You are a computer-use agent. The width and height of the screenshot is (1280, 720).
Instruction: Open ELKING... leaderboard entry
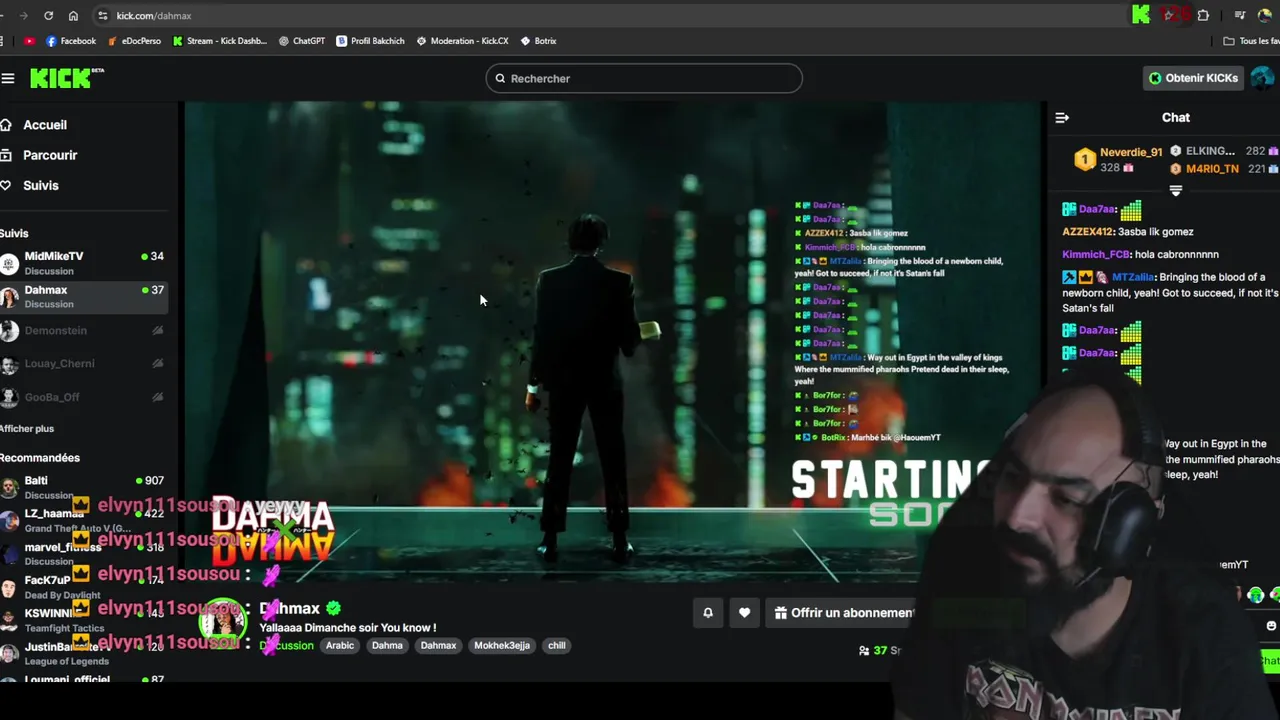coord(1224,151)
